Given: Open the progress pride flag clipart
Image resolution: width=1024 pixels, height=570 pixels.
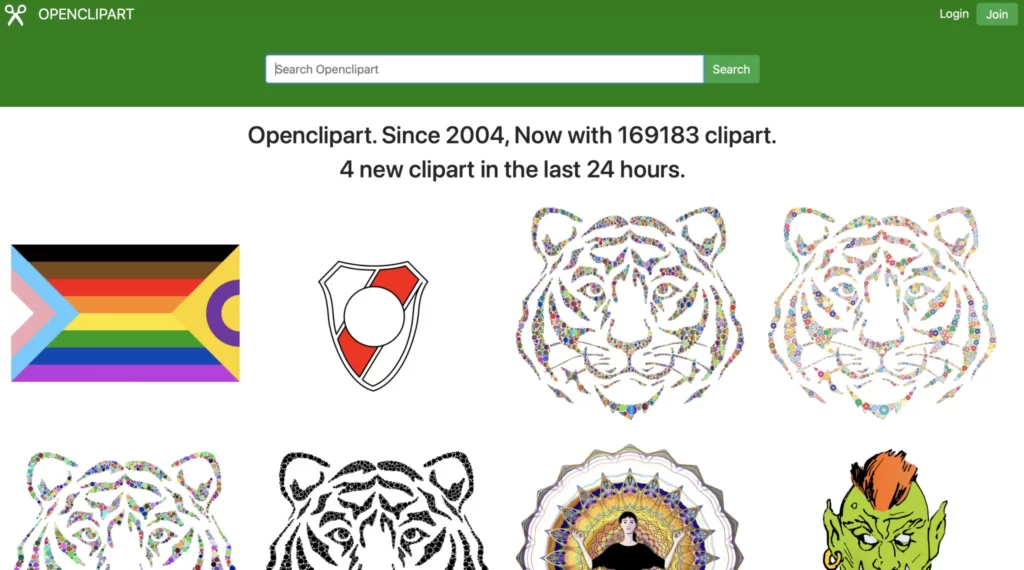Looking at the screenshot, I should [125, 313].
